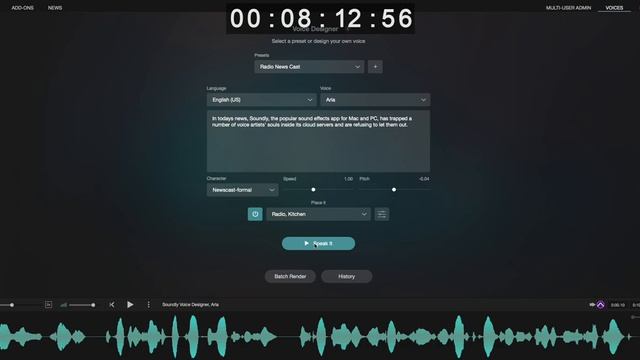Click the plus icon beside Presets
Image resolution: width=640 pixels, height=360 pixels.
tap(375, 67)
